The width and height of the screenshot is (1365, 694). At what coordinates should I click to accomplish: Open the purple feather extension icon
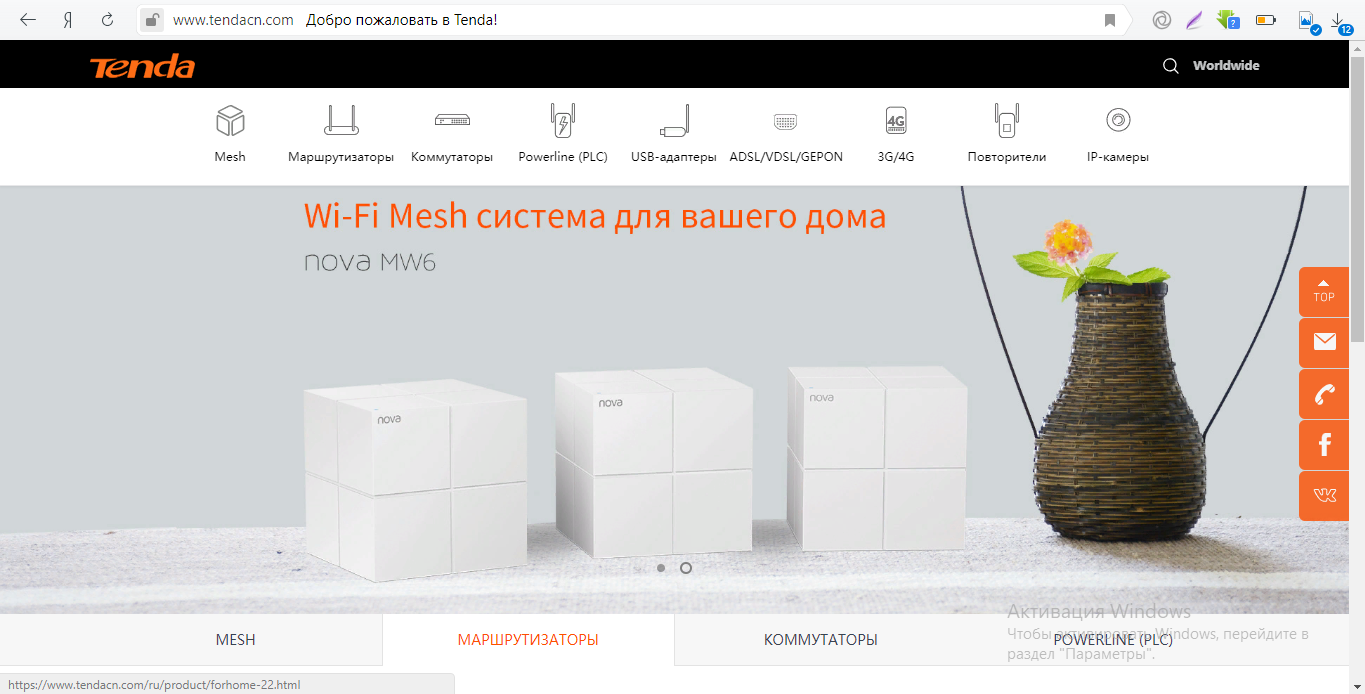click(1193, 20)
